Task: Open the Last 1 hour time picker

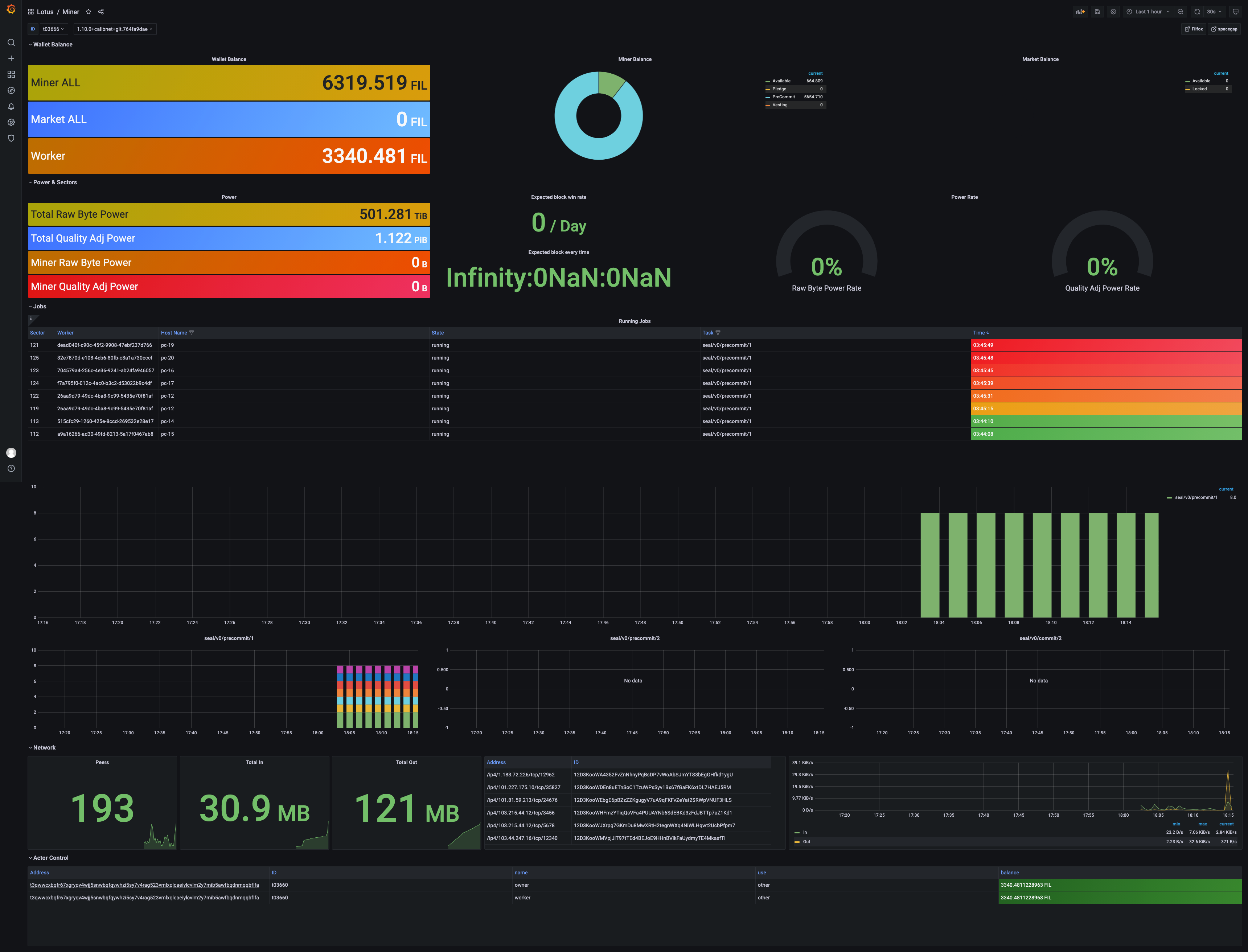Action: pyautogui.click(x=1148, y=12)
